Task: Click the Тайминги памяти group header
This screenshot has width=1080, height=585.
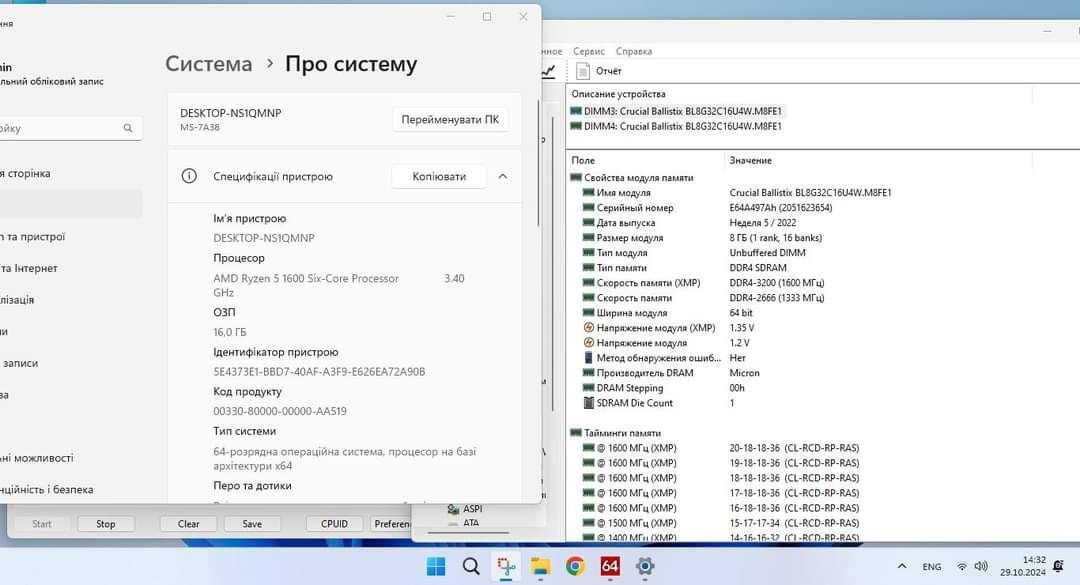Action: pyautogui.click(x=615, y=433)
